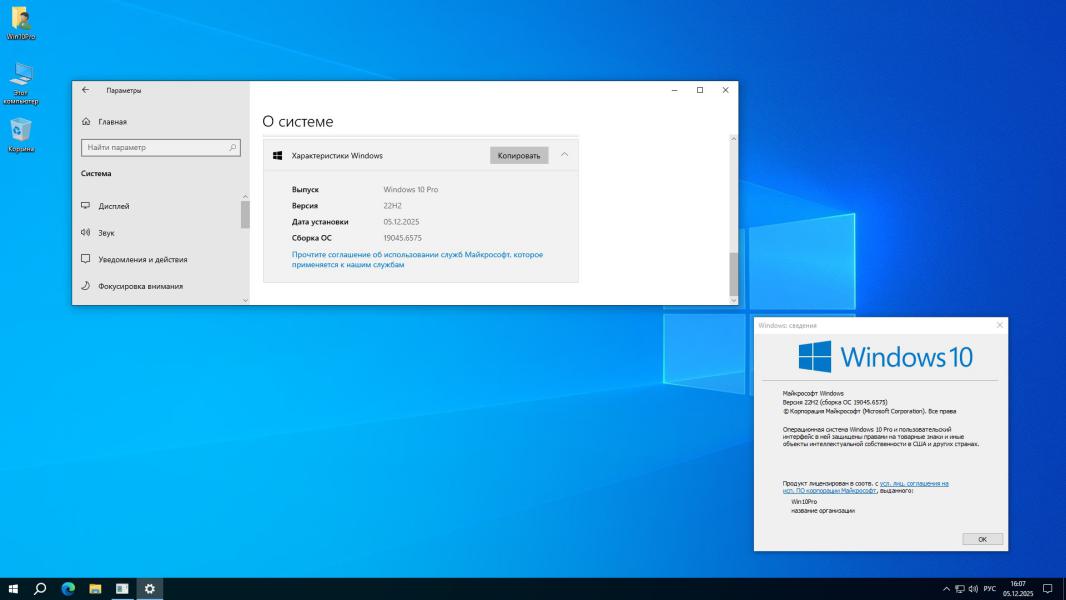
Task: Select Фокусировка внимания in the sidebar
Action: [140, 286]
